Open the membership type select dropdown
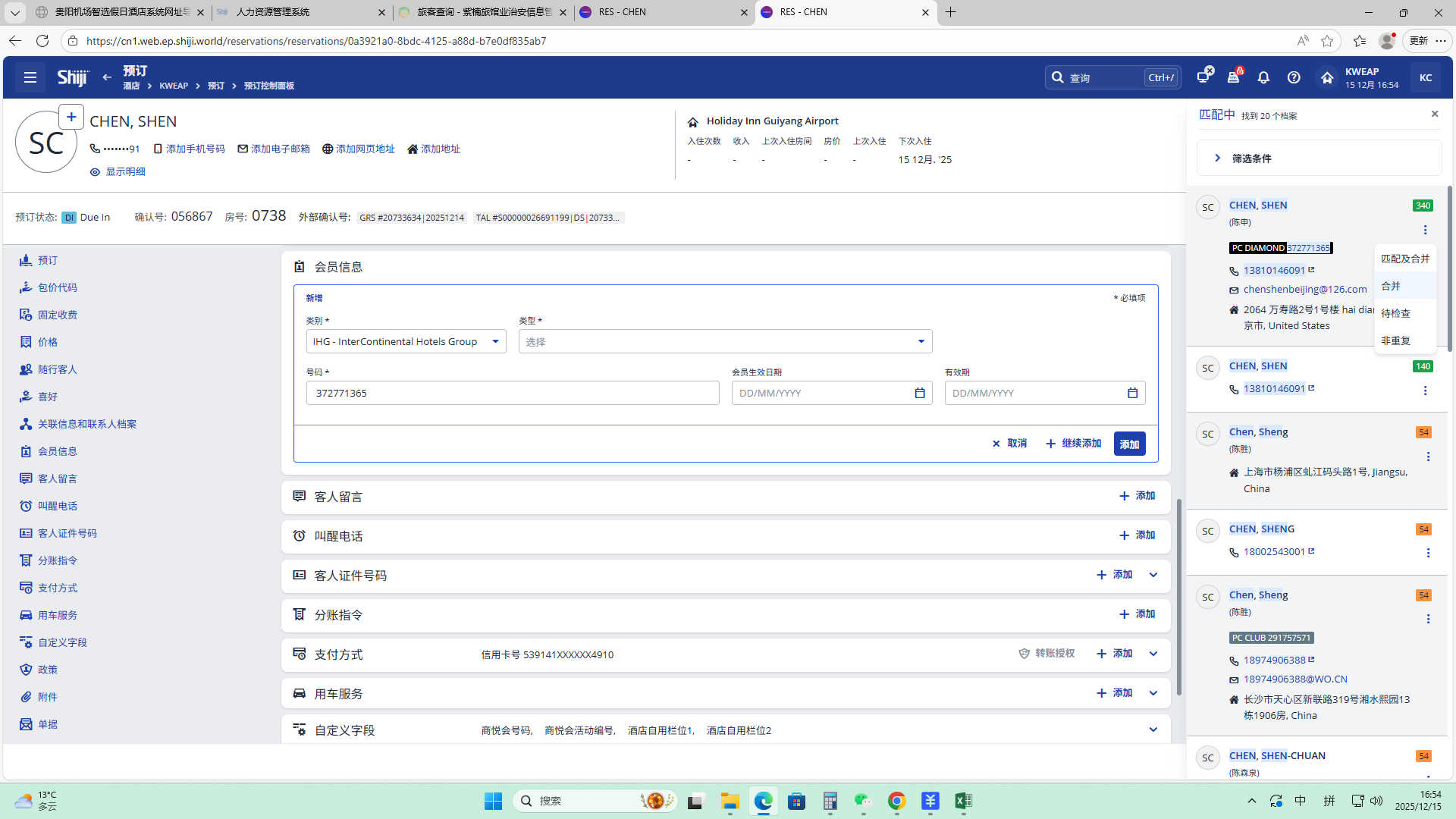This screenshot has height=819, width=1456. click(725, 341)
